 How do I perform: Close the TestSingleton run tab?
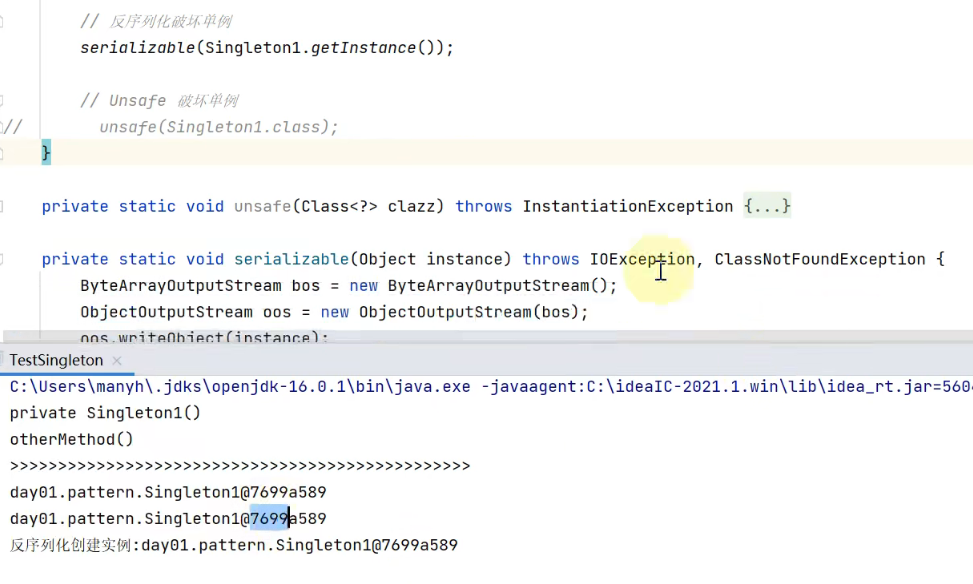click(117, 361)
